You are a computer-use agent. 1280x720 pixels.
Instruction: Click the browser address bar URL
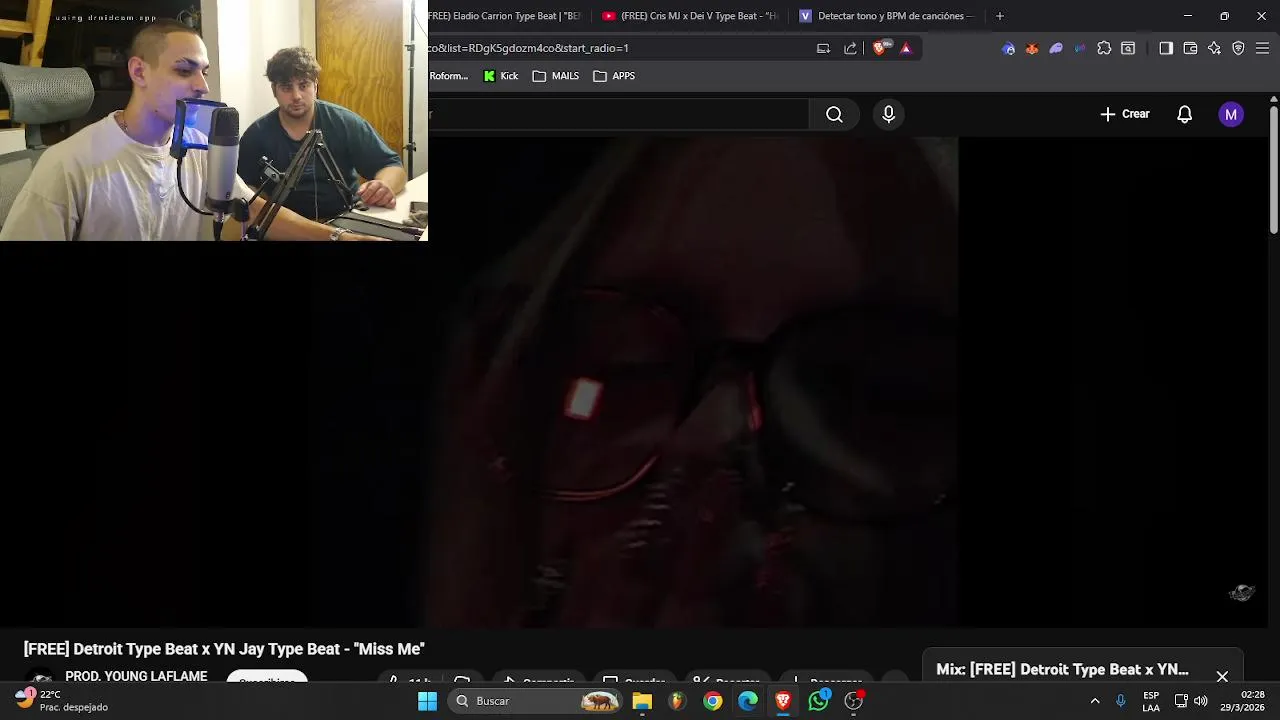(x=528, y=48)
